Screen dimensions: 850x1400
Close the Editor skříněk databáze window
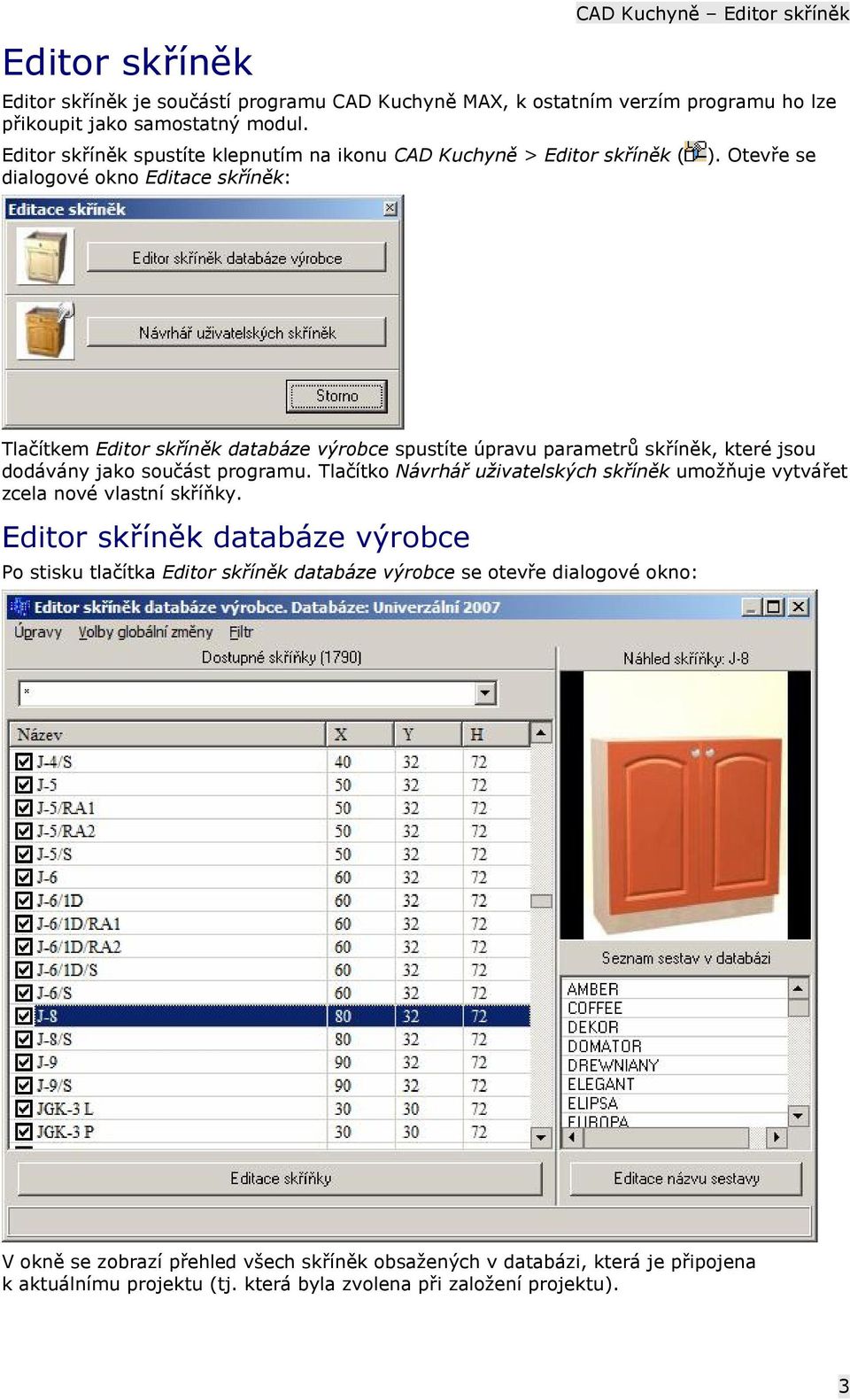coord(799,607)
